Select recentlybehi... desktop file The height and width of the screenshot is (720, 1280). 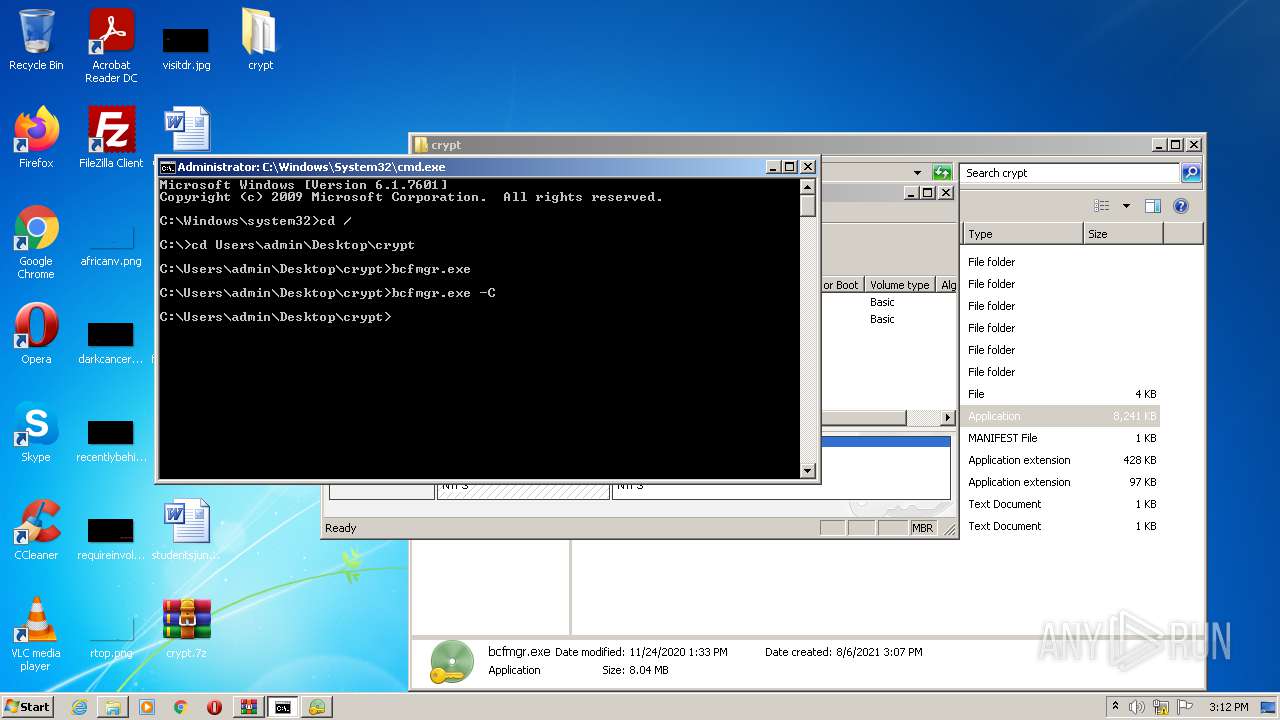(x=111, y=440)
